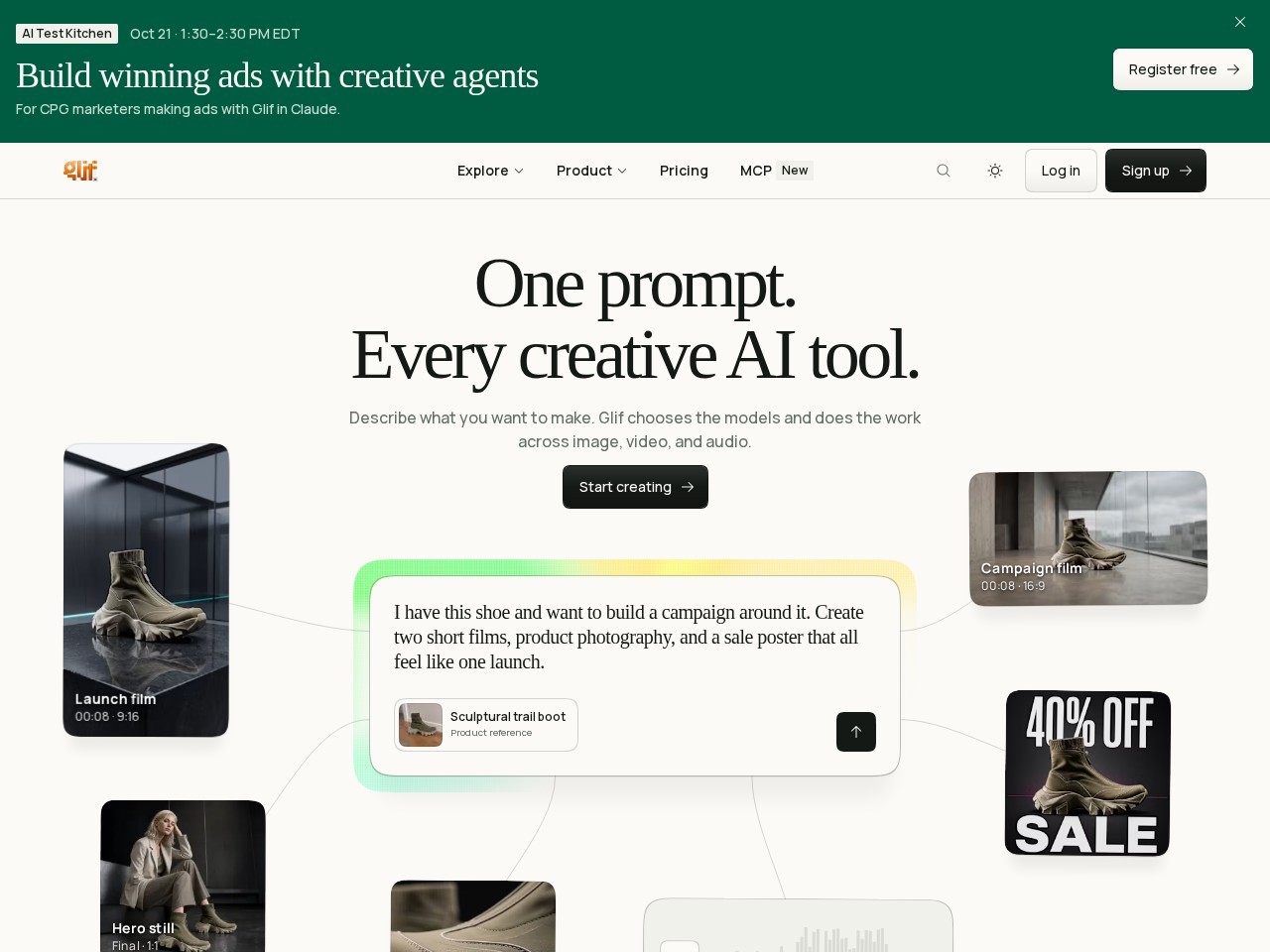Viewport: 1270px width, 952px height.
Task: Click the banner headline Build winning ads
Action: point(277,75)
